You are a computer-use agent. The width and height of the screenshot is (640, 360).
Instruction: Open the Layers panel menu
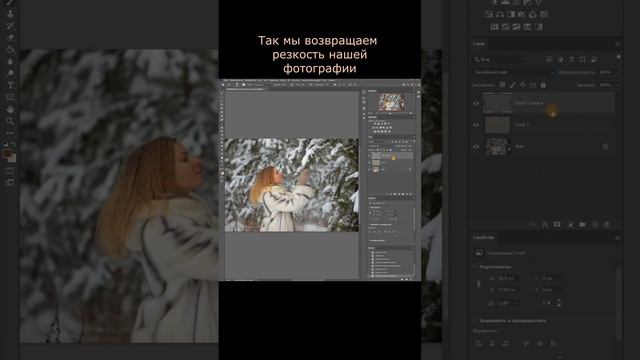coord(618,44)
